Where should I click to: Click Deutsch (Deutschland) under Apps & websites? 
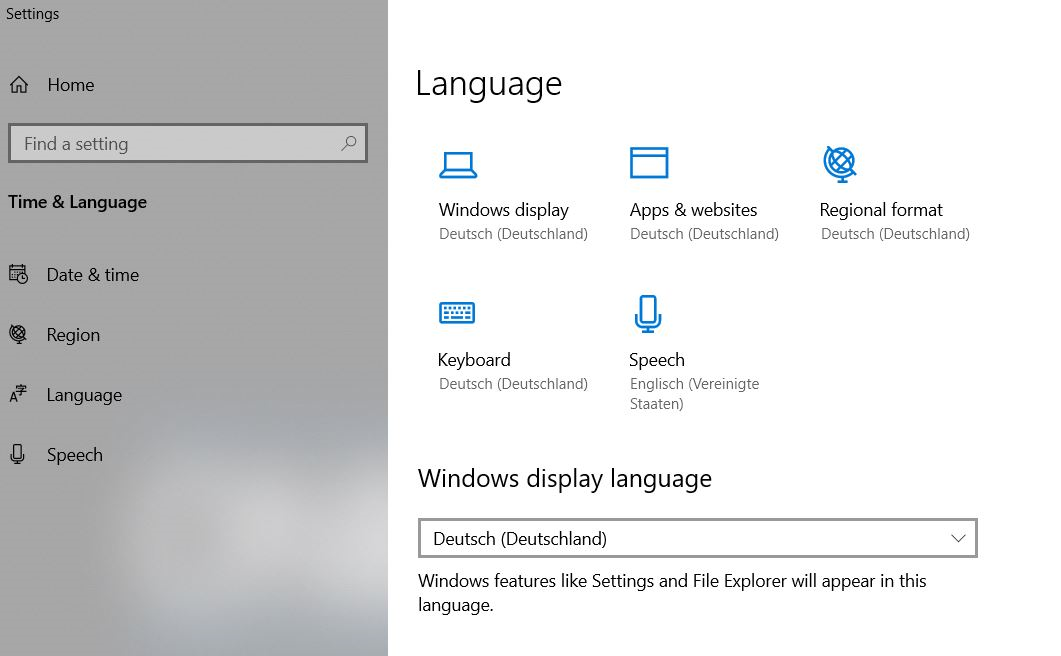tap(704, 234)
